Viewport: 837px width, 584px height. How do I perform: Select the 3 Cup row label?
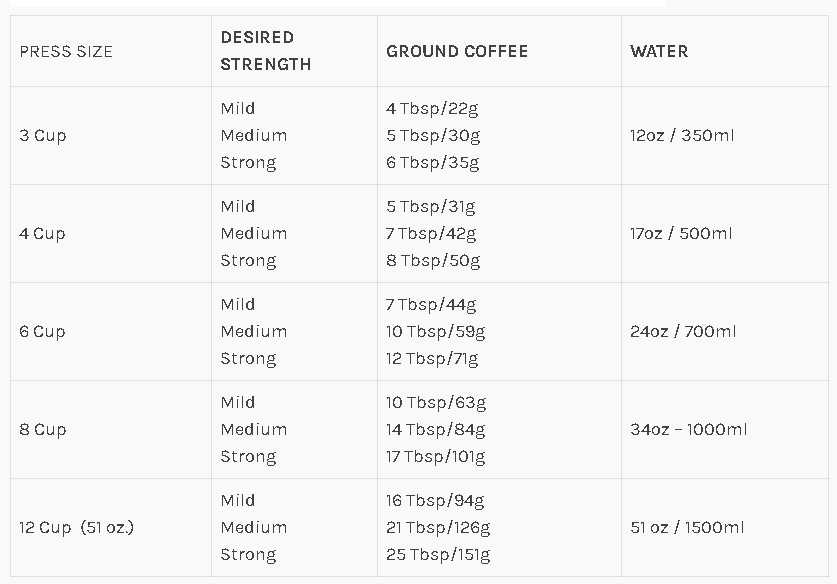pyautogui.click(x=43, y=136)
